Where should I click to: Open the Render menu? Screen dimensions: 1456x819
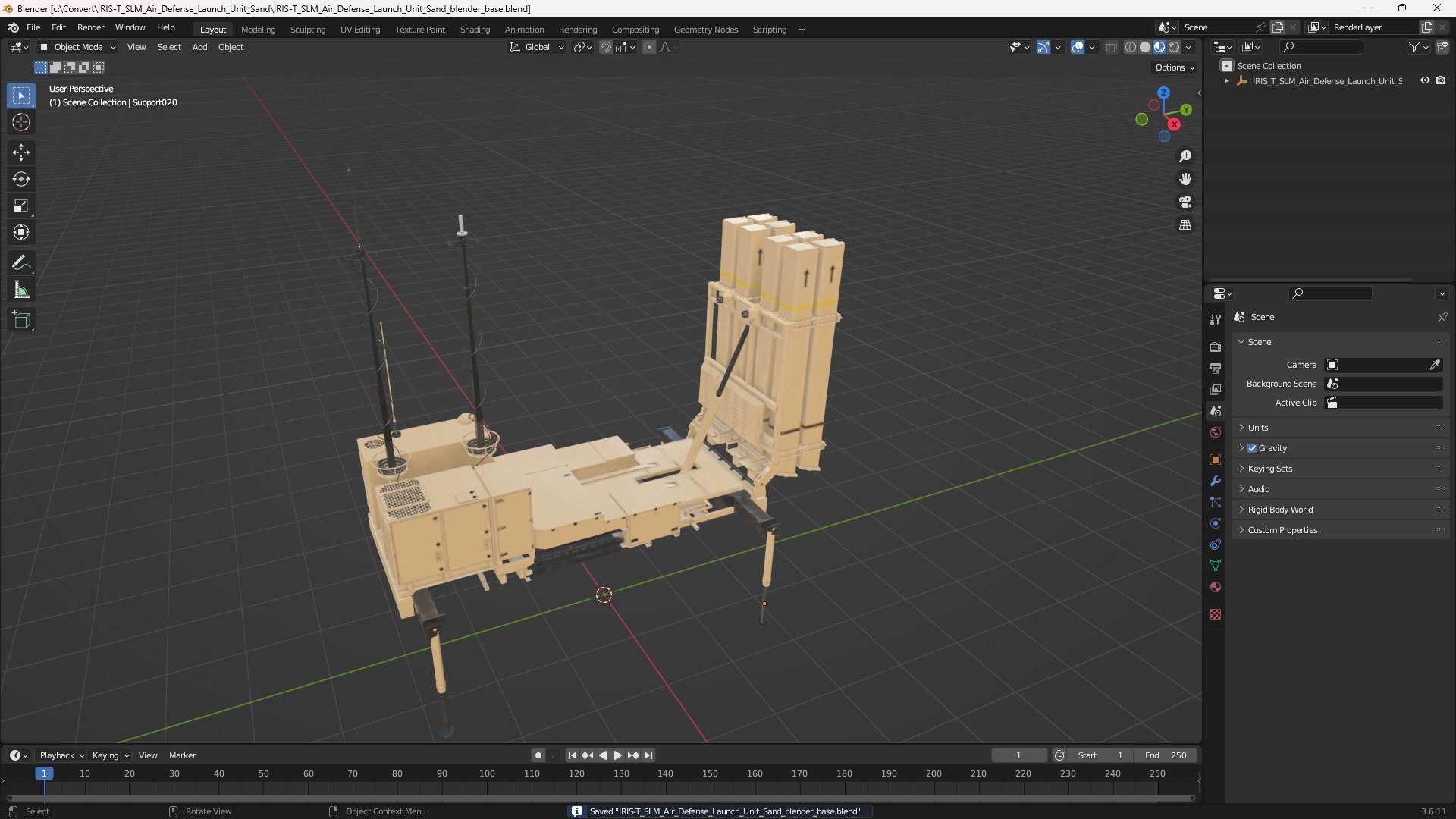(90, 27)
